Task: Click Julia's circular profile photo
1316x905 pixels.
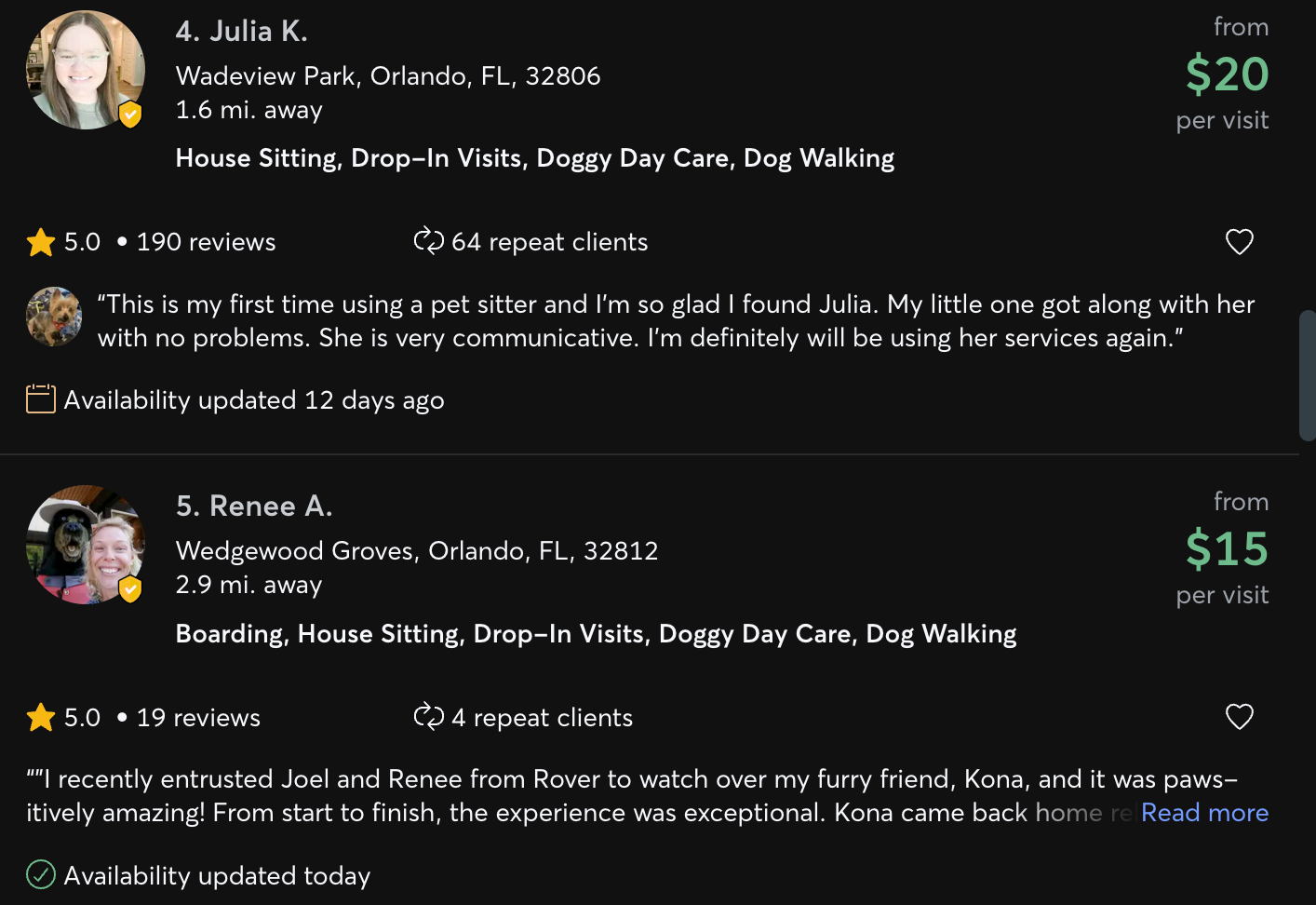Action: click(x=85, y=70)
